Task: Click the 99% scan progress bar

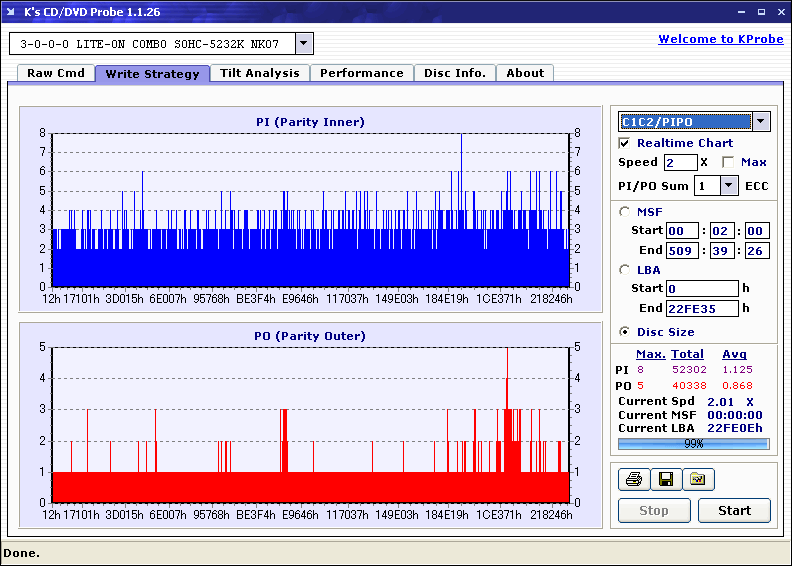Action: tap(694, 443)
